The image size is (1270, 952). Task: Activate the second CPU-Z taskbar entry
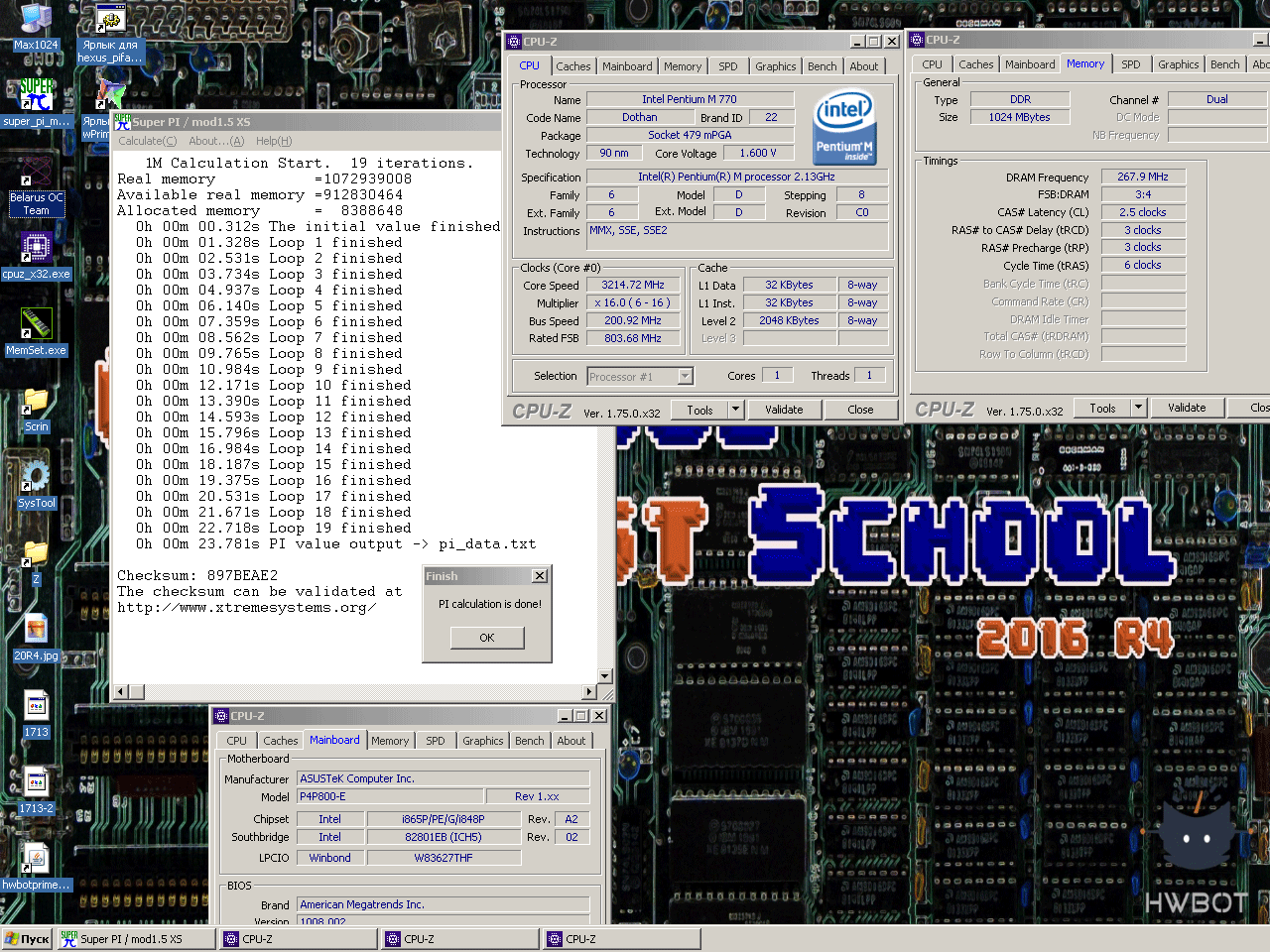[459, 939]
